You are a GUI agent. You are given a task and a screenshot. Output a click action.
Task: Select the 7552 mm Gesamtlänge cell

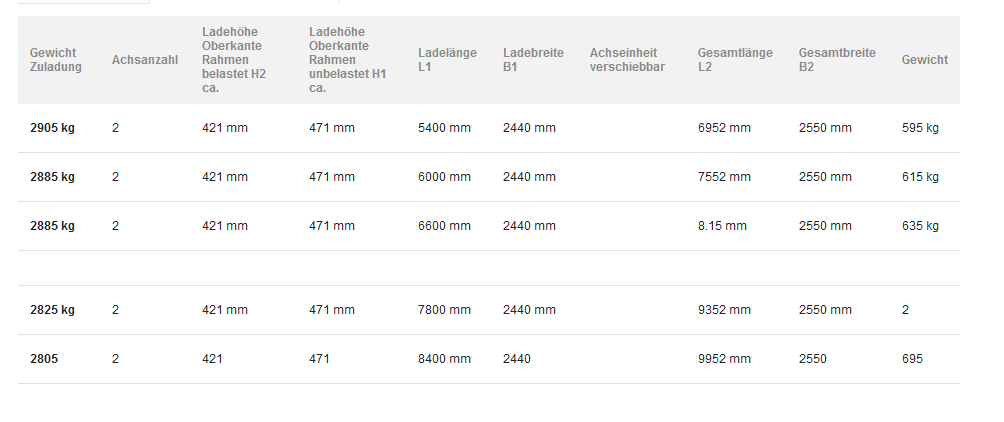click(x=724, y=177)
